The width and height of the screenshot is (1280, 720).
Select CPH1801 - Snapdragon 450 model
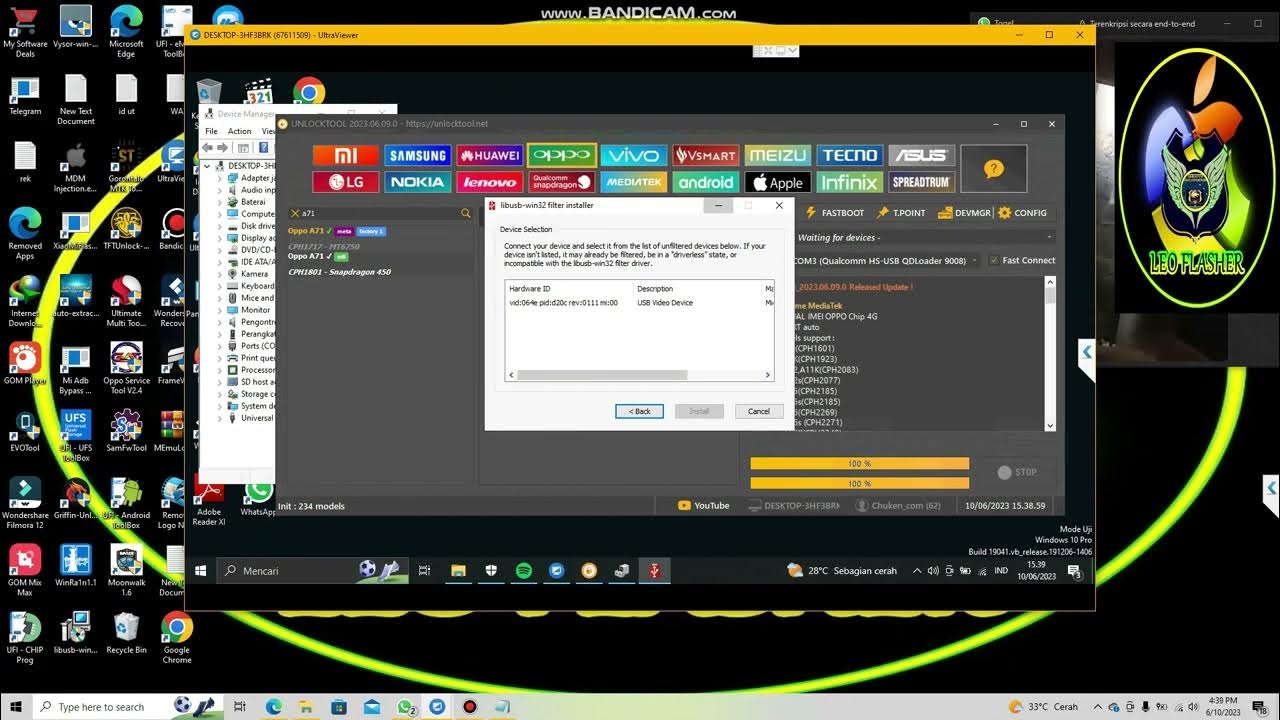(339, 272)
